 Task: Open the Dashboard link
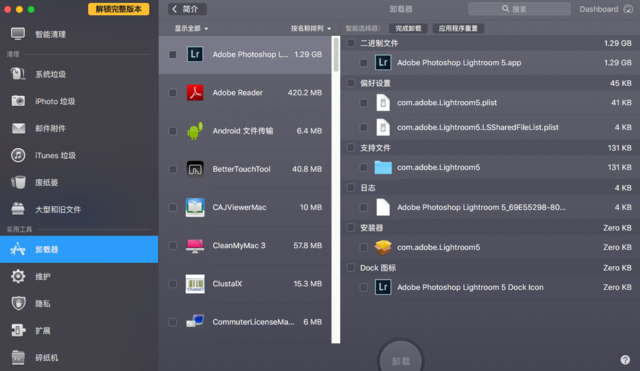tap(599, 9)
